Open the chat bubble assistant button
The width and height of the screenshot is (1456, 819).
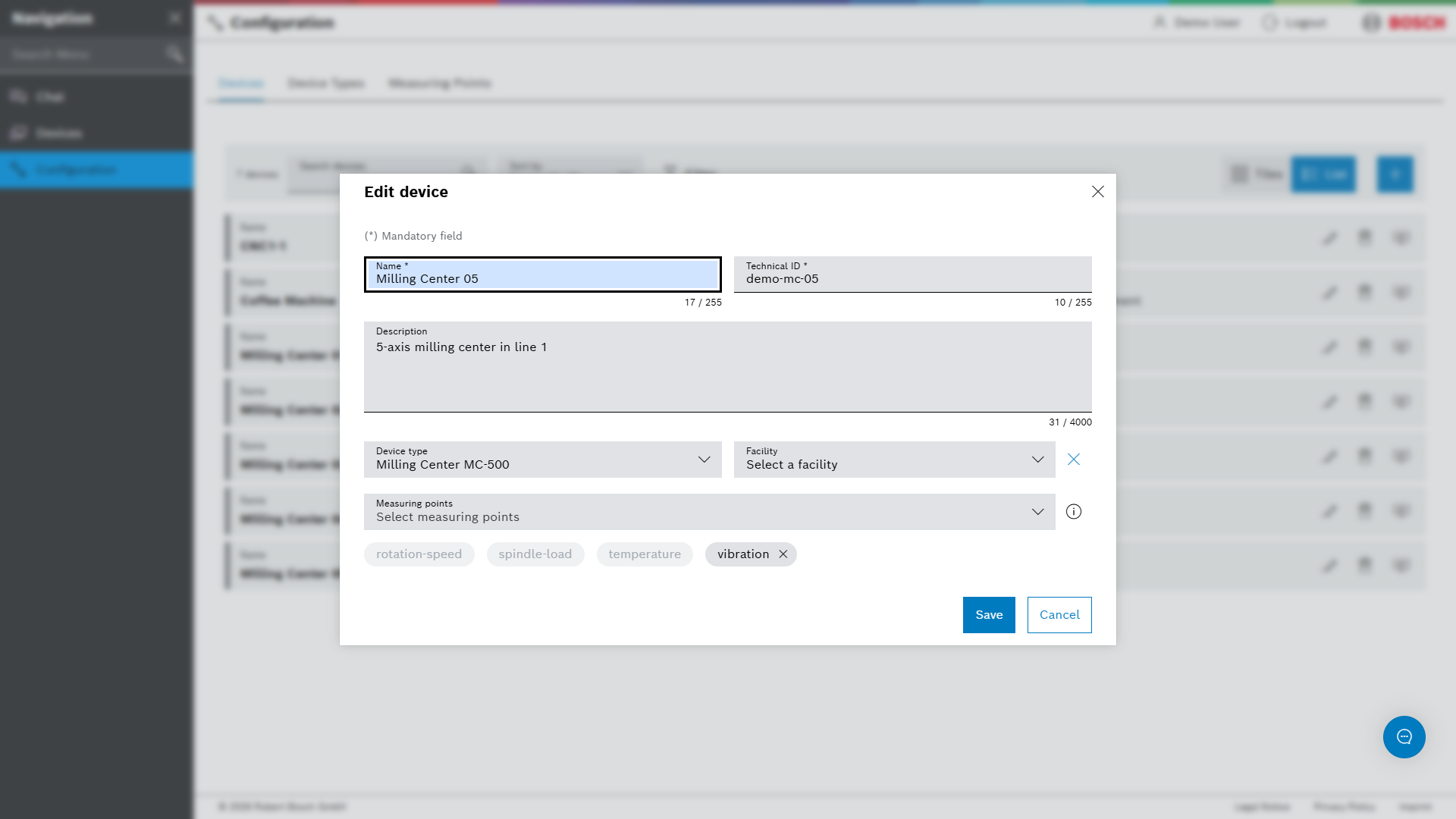[x=1404, y=737]
